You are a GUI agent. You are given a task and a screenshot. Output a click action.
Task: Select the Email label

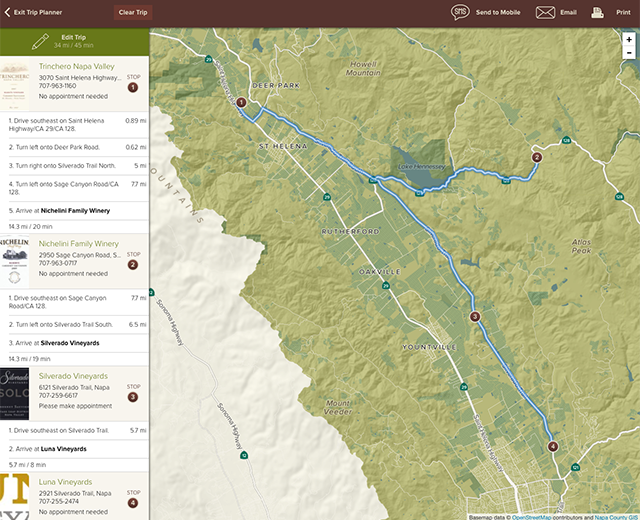(x=568, y=12)
